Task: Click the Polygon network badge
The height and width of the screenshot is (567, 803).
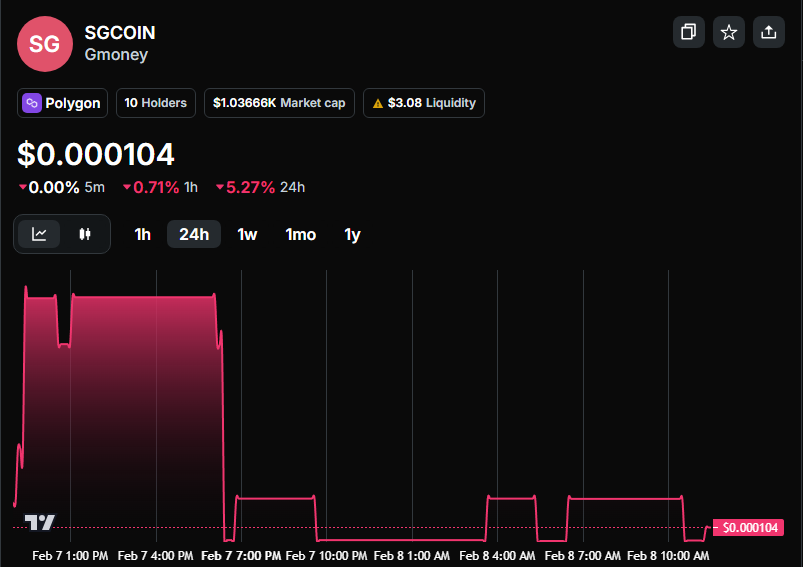Action: click(x=62, y=103)
